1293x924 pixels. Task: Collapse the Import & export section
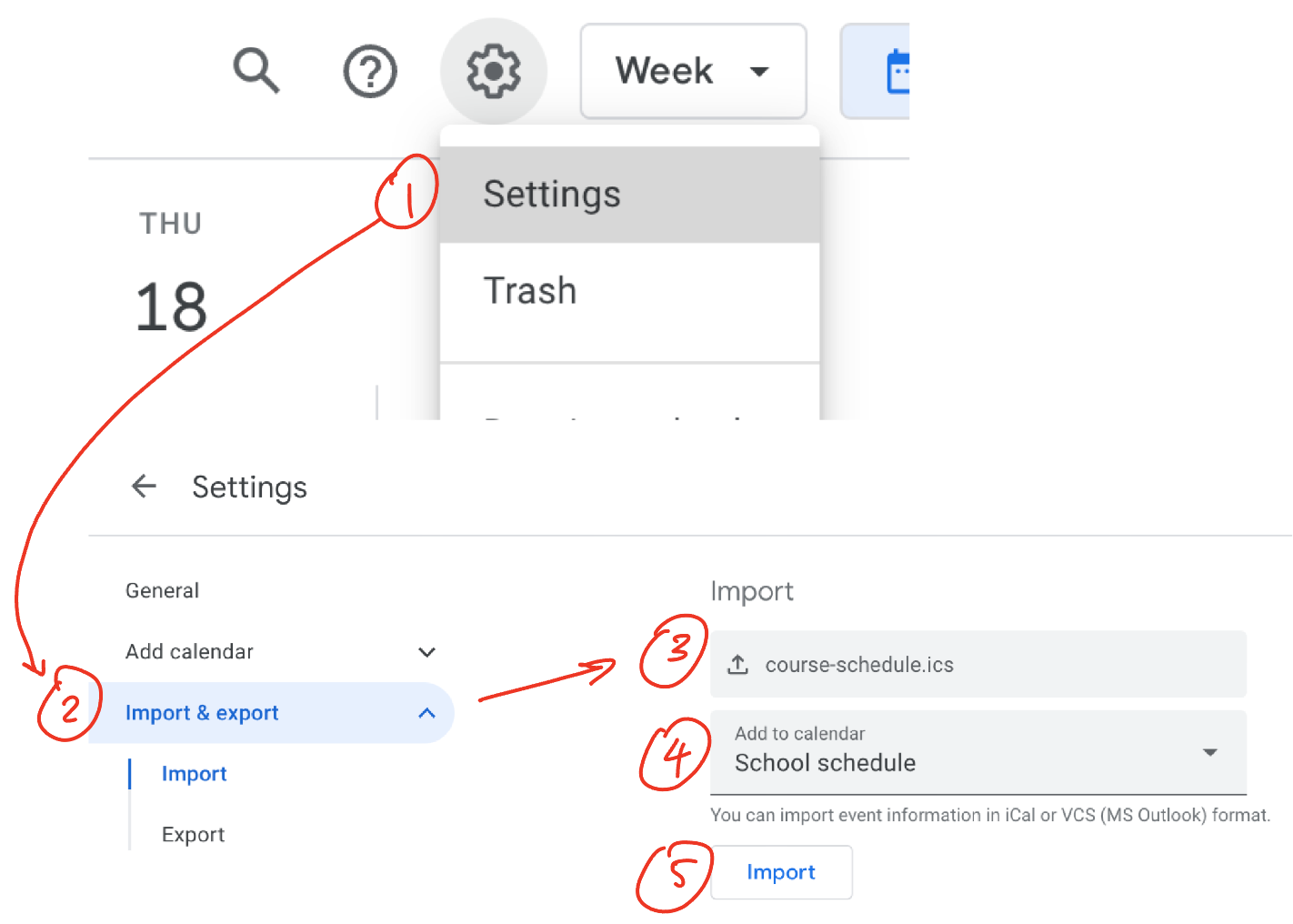pyautogui.click(x=426, y=713)
